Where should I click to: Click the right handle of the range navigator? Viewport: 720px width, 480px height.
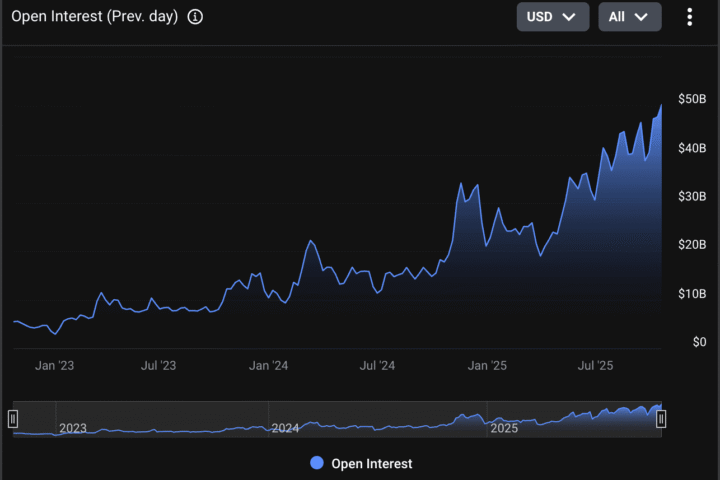(x=661, y=419)
